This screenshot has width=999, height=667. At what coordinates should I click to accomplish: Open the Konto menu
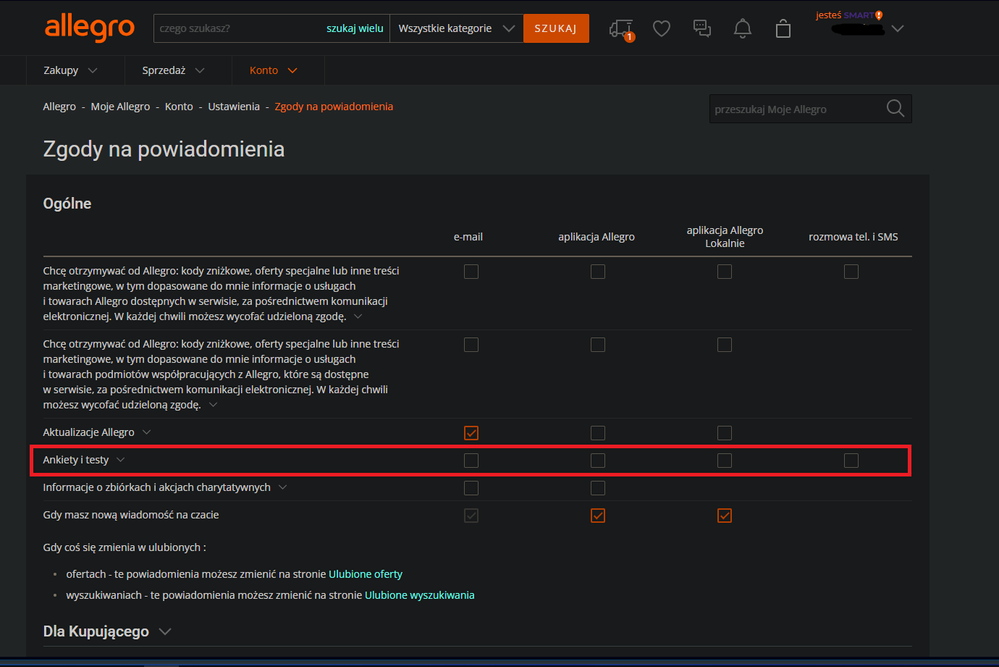(273, 70)
